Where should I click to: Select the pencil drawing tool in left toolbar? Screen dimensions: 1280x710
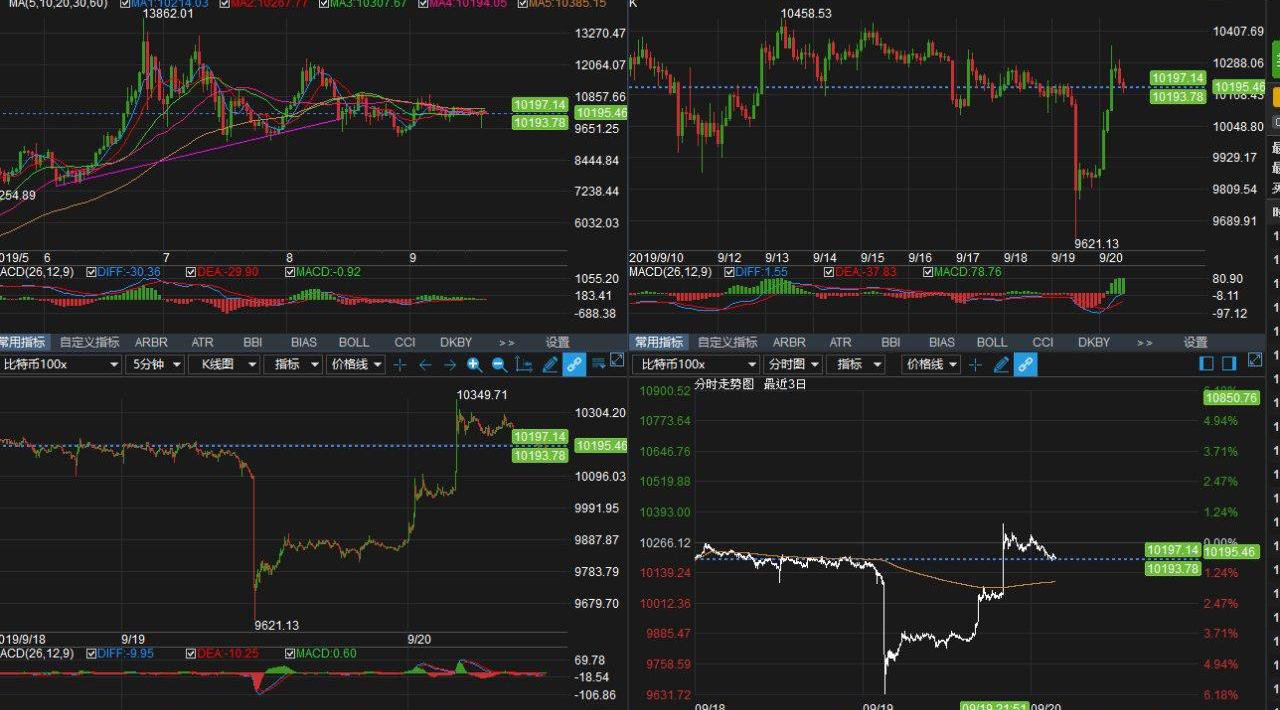[x=549, y=365]
